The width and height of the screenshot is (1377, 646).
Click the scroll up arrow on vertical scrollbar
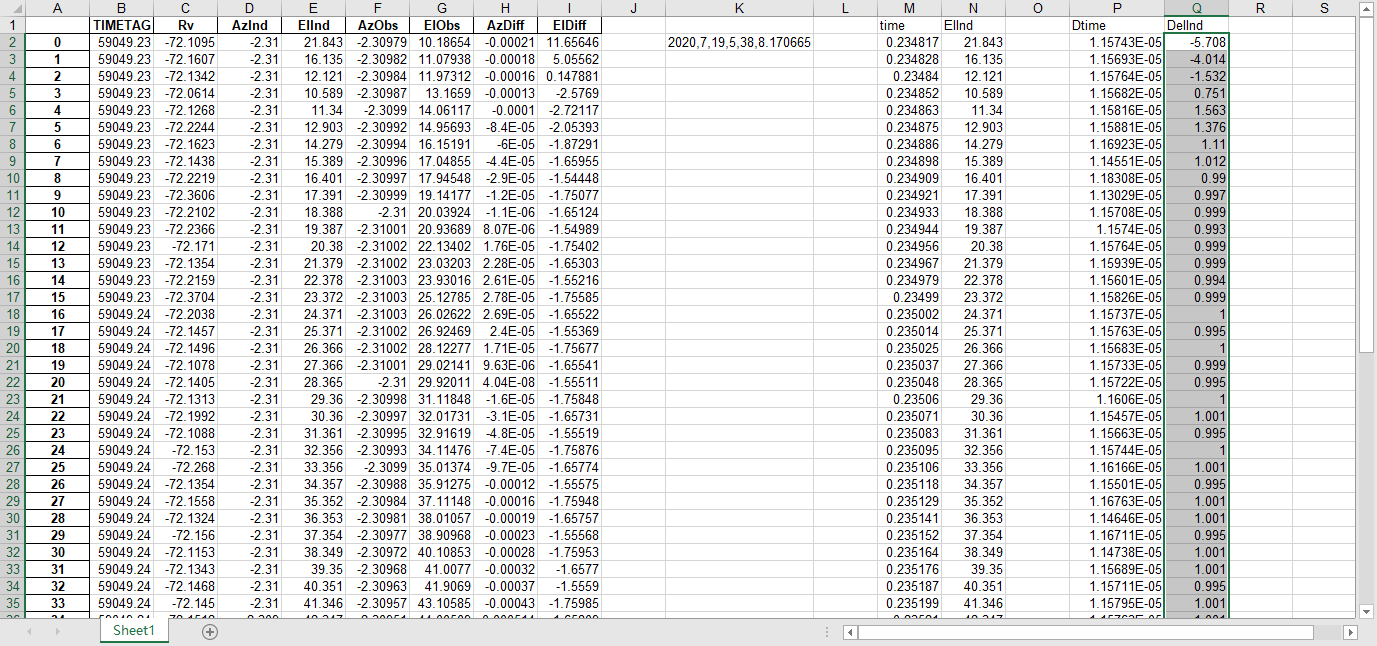tap(1368, 11)
